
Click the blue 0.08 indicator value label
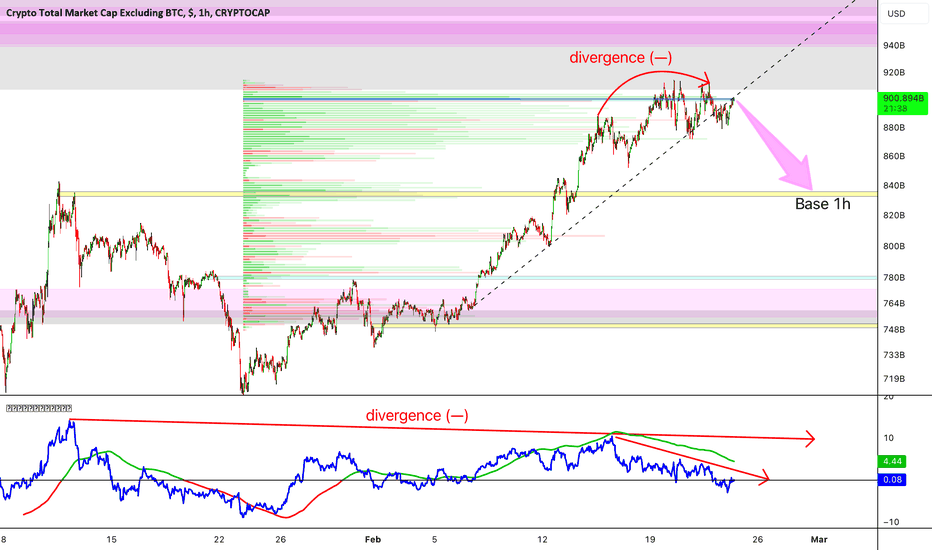[892, 480]
